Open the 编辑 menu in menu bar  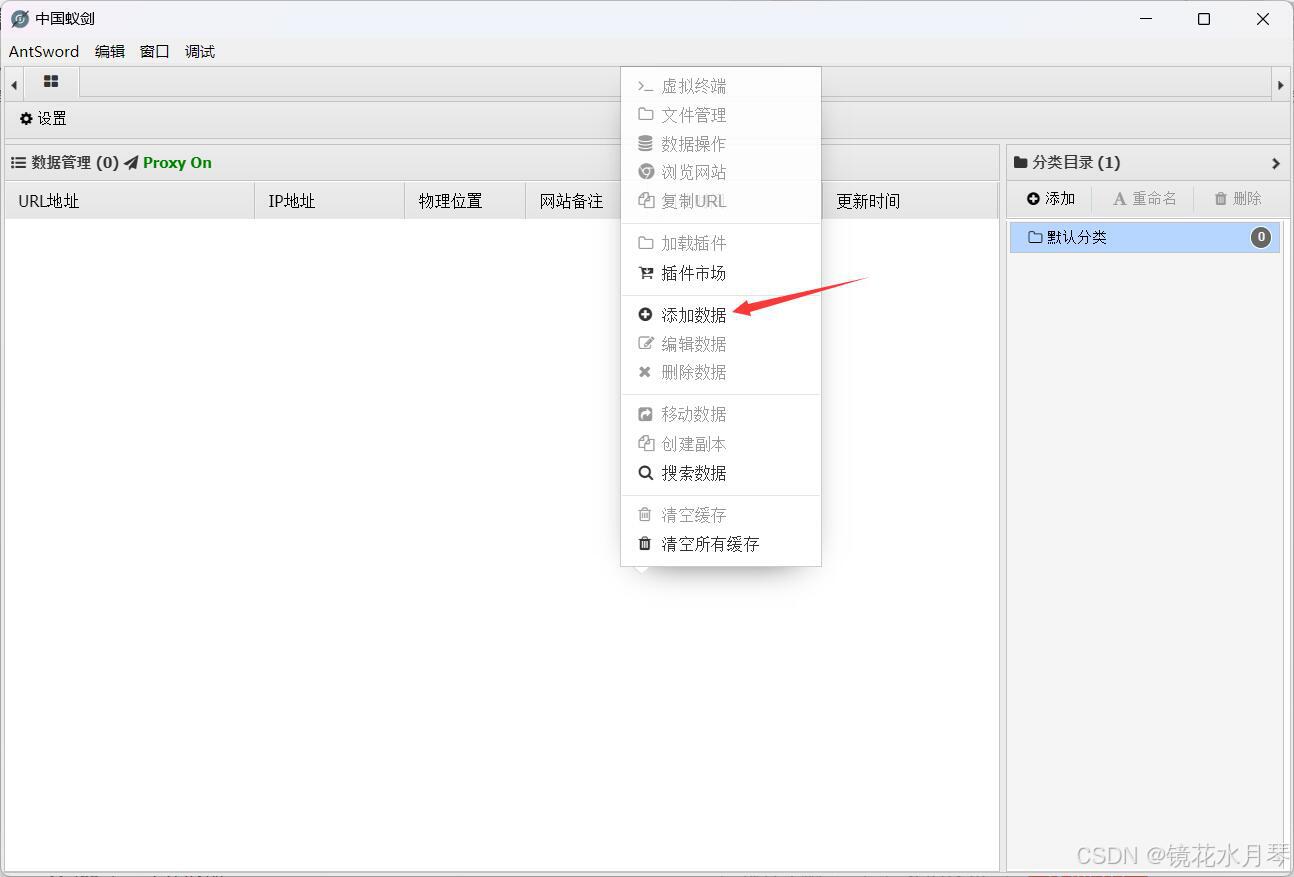pos(110,52)
